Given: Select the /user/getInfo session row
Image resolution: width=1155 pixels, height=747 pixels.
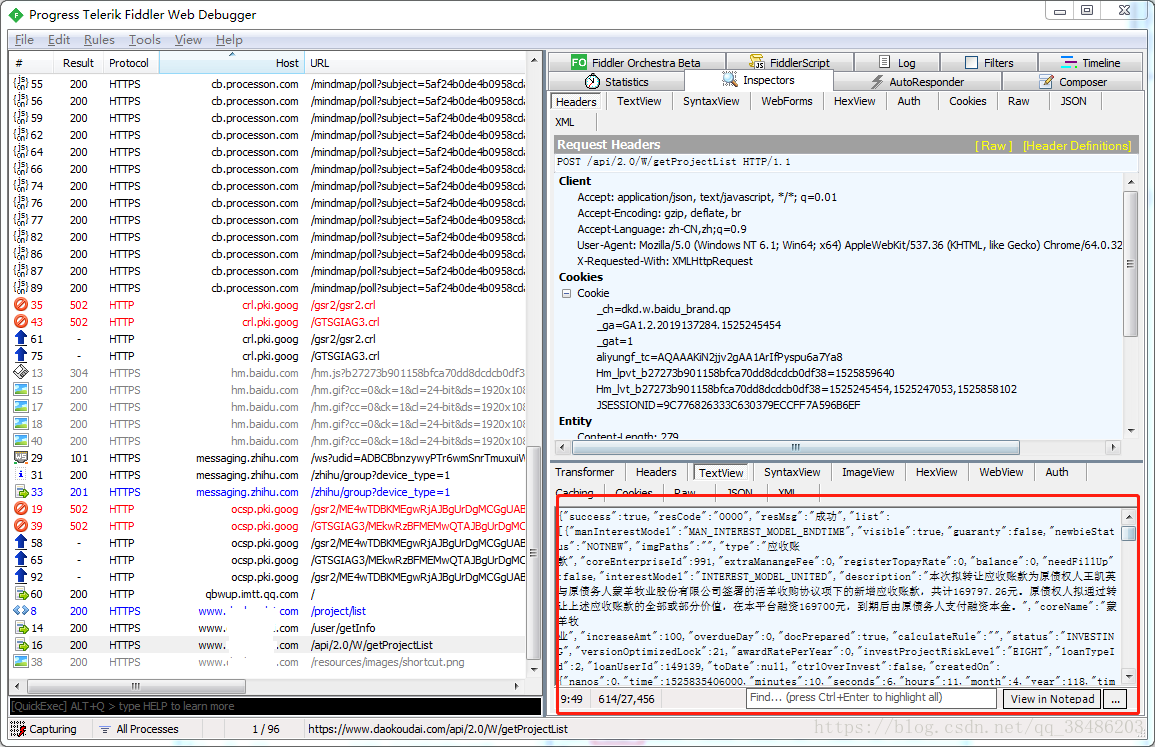Looking at the screenshot, I should coord(269,628).
